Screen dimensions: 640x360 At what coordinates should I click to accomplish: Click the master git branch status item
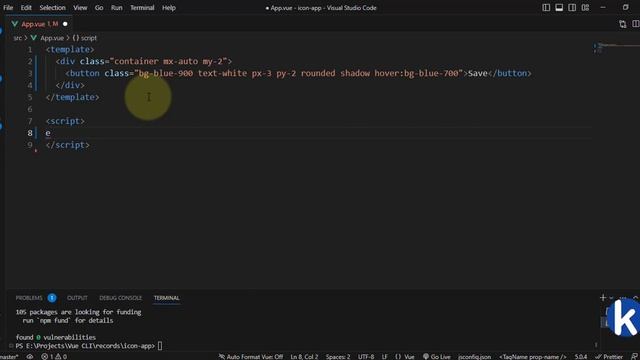[x=9, y=357]
